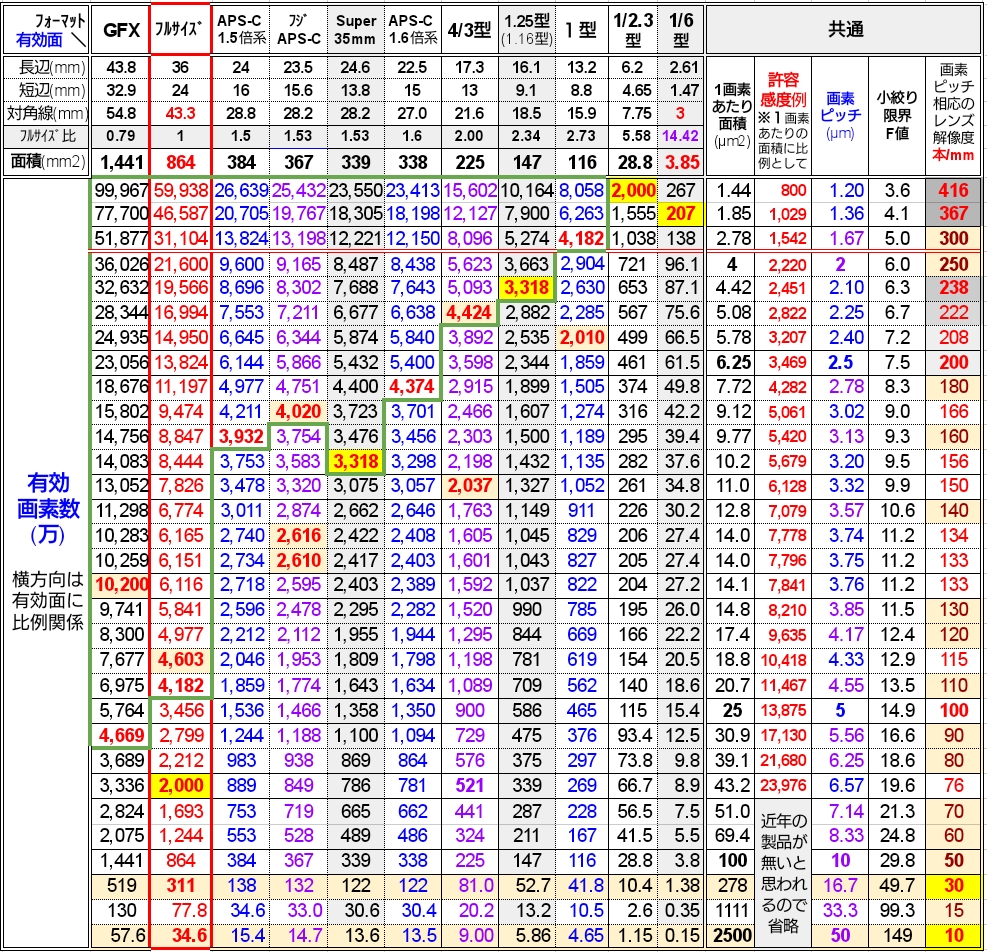Click the フォーマット 有効面 corner cell
This screenshot has height=952, width=987.
(x=47, y=30)
